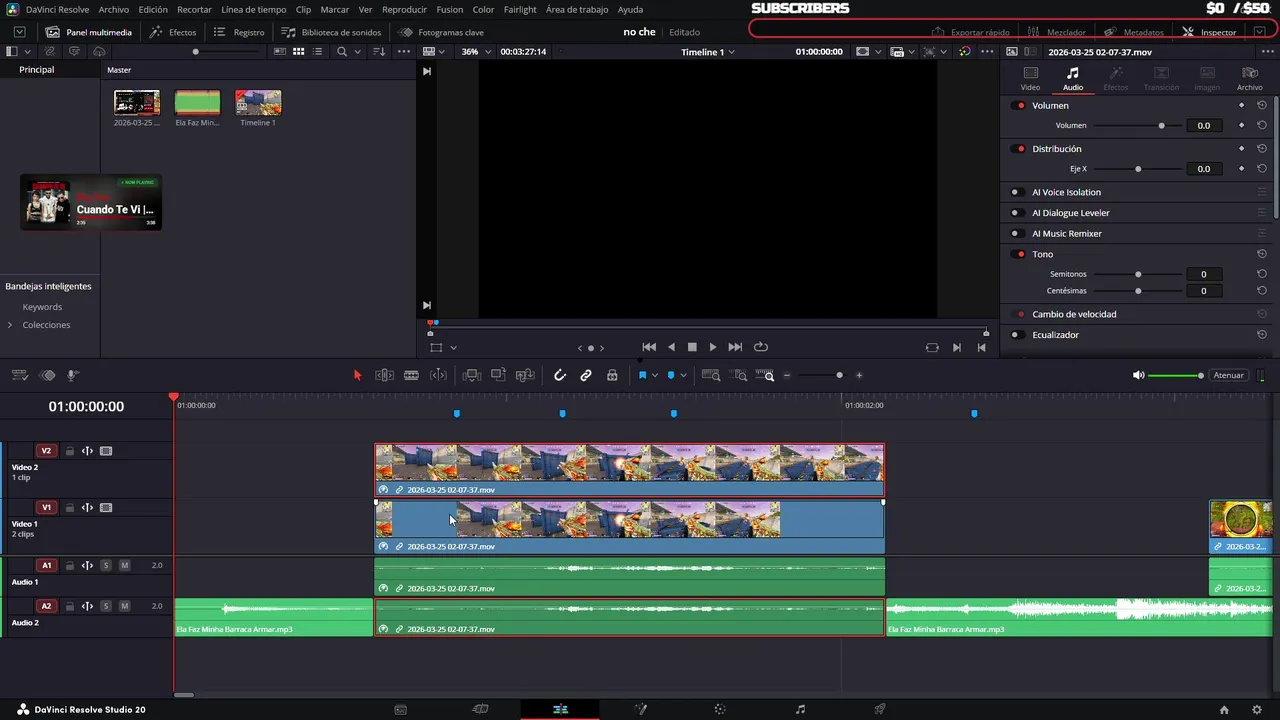Lock the Video 1 track
This screenshot has height=720, width=1280.
[70, 508]
